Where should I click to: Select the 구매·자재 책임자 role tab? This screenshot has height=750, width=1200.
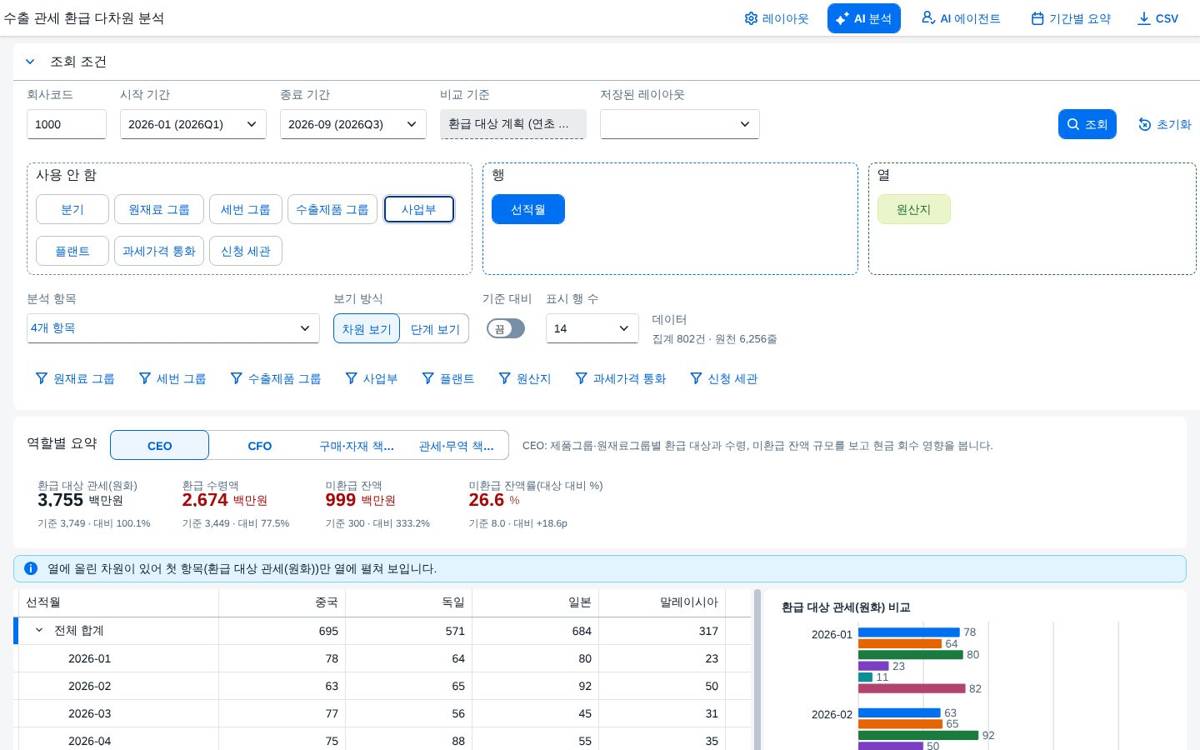click(x=357, y=446)
